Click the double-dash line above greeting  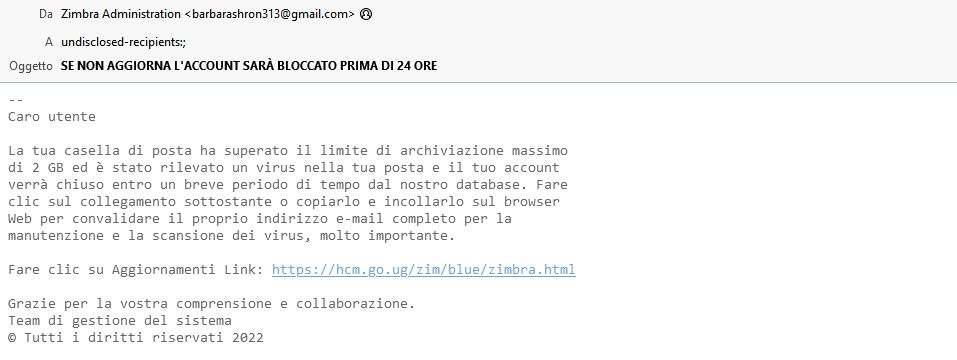point(16,99)
